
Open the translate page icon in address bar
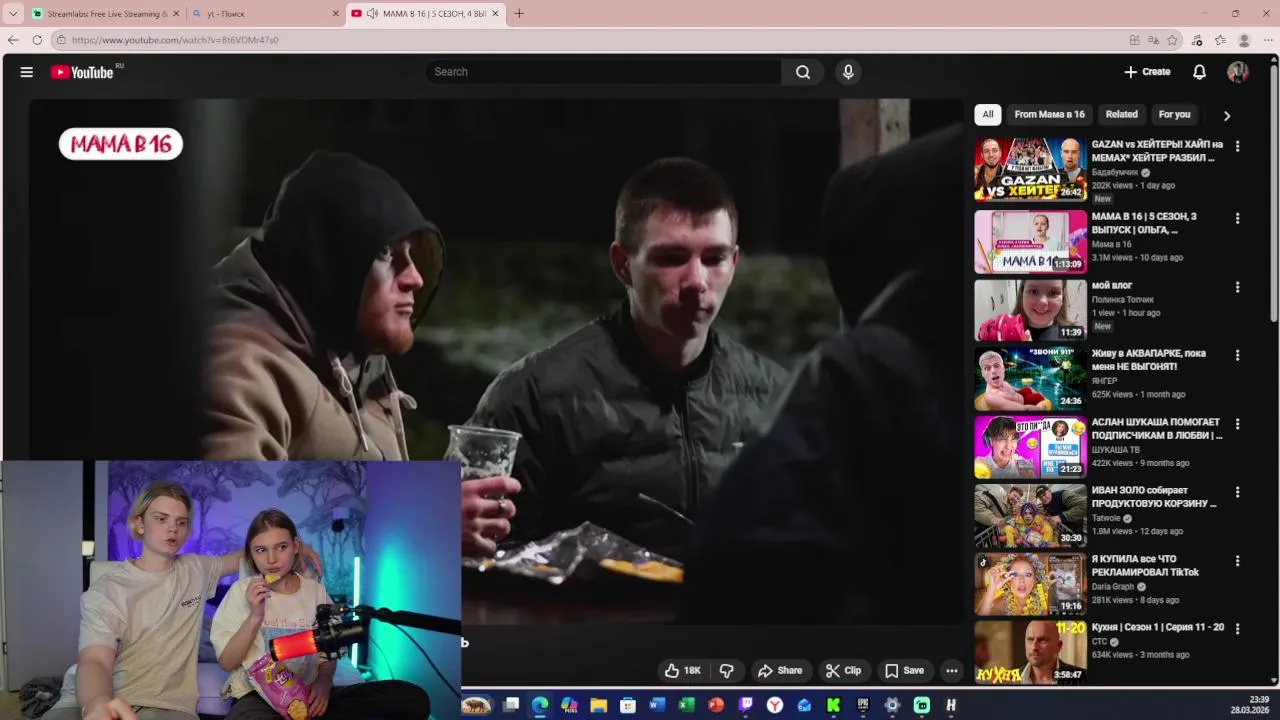[x=1153, y=40]
